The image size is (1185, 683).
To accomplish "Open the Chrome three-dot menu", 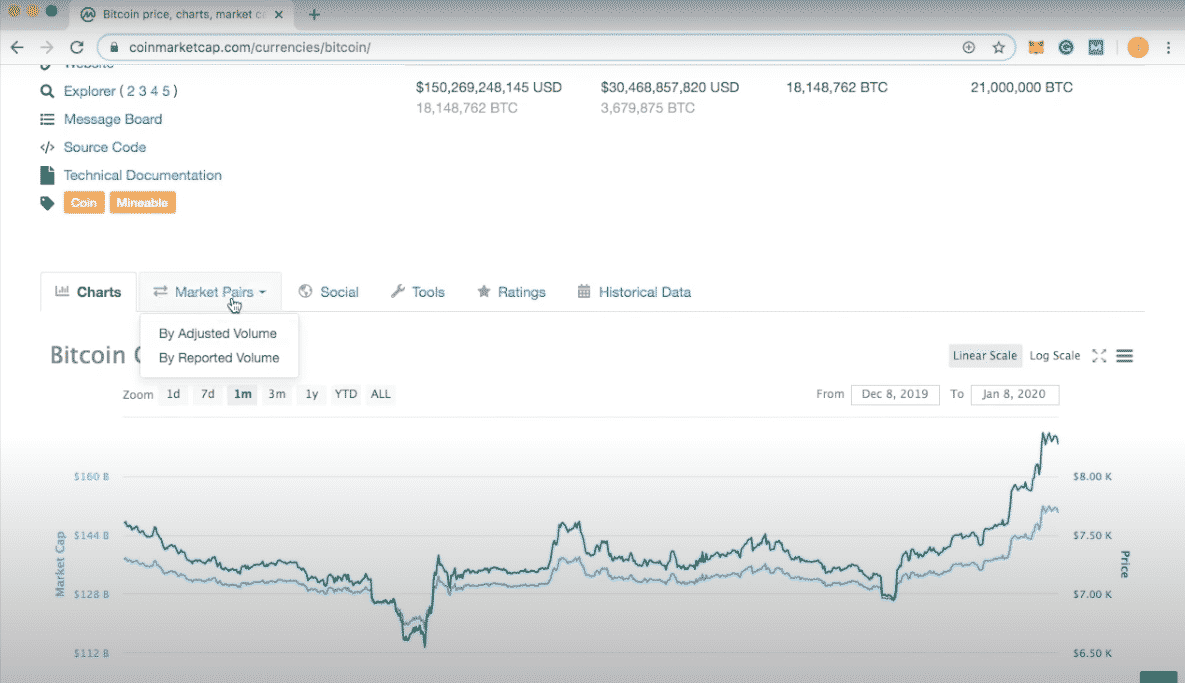I will (1168, 47).
